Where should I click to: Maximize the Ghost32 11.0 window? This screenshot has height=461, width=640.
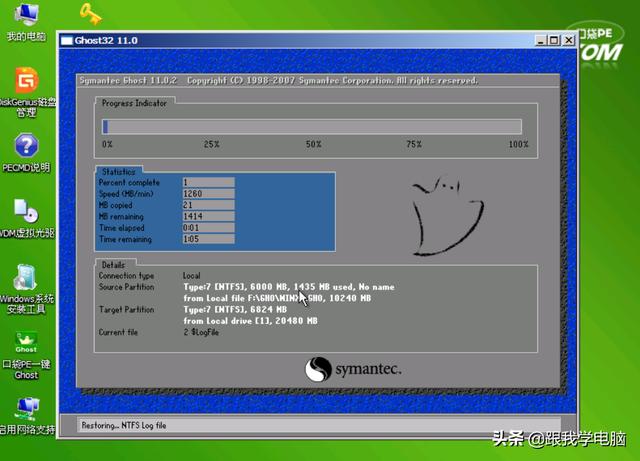pos(553,40)
